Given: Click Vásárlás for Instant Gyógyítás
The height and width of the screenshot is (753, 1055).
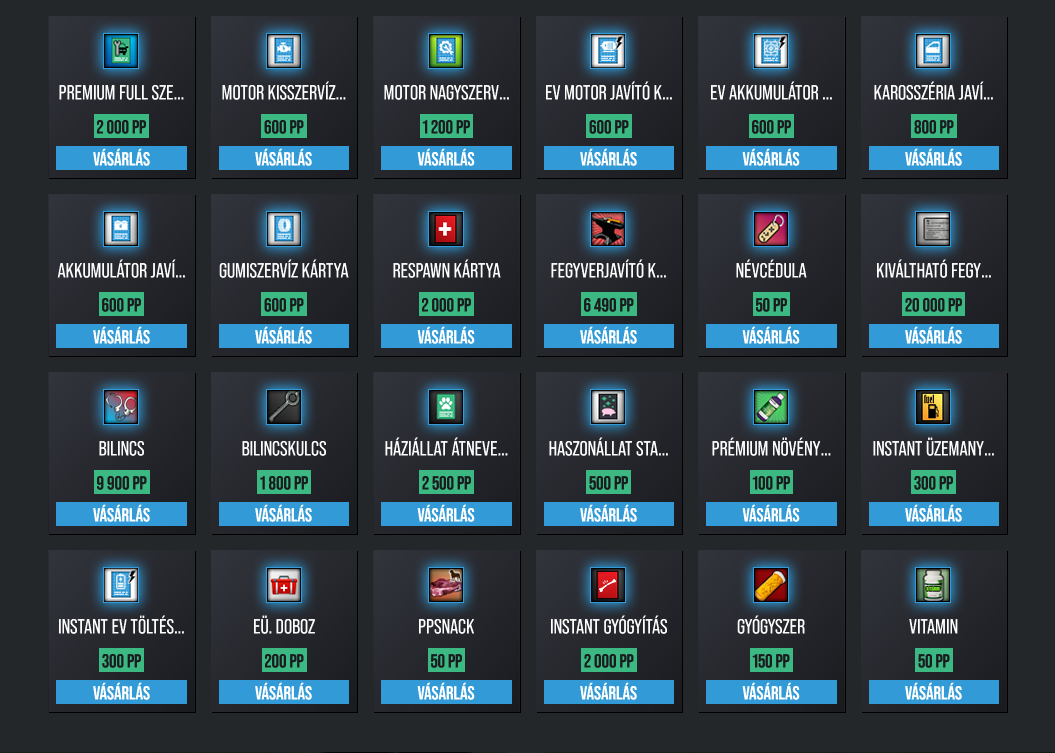Looking at the screenshot, I should click(x=608, y=692).
